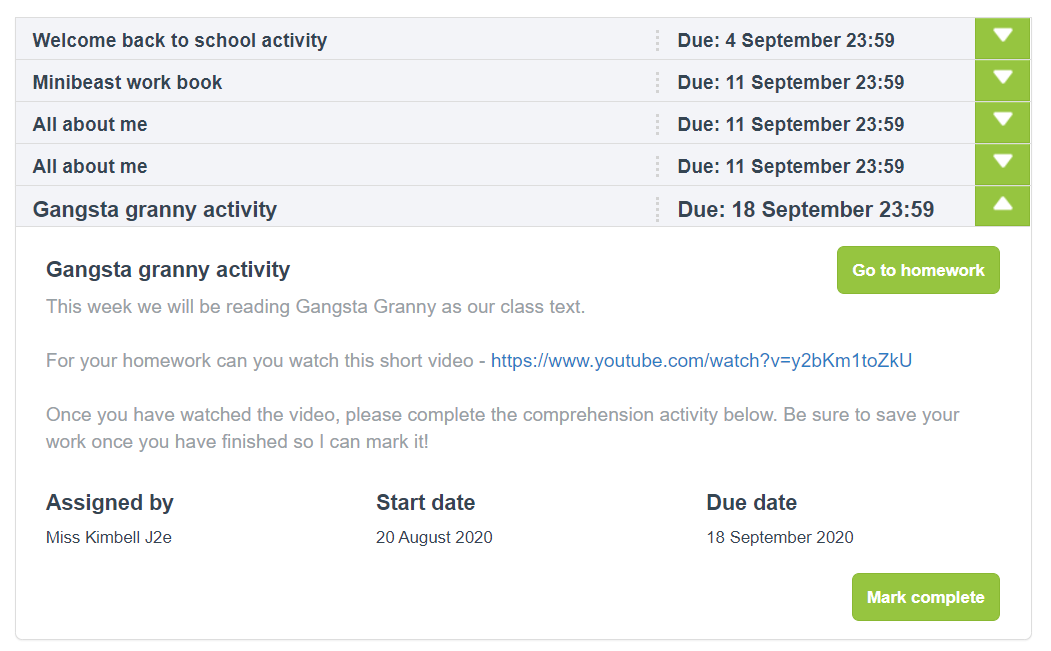Click dotted divider in Gangsta granny row
Screen dimensions: 1051x651
(657, 210)
